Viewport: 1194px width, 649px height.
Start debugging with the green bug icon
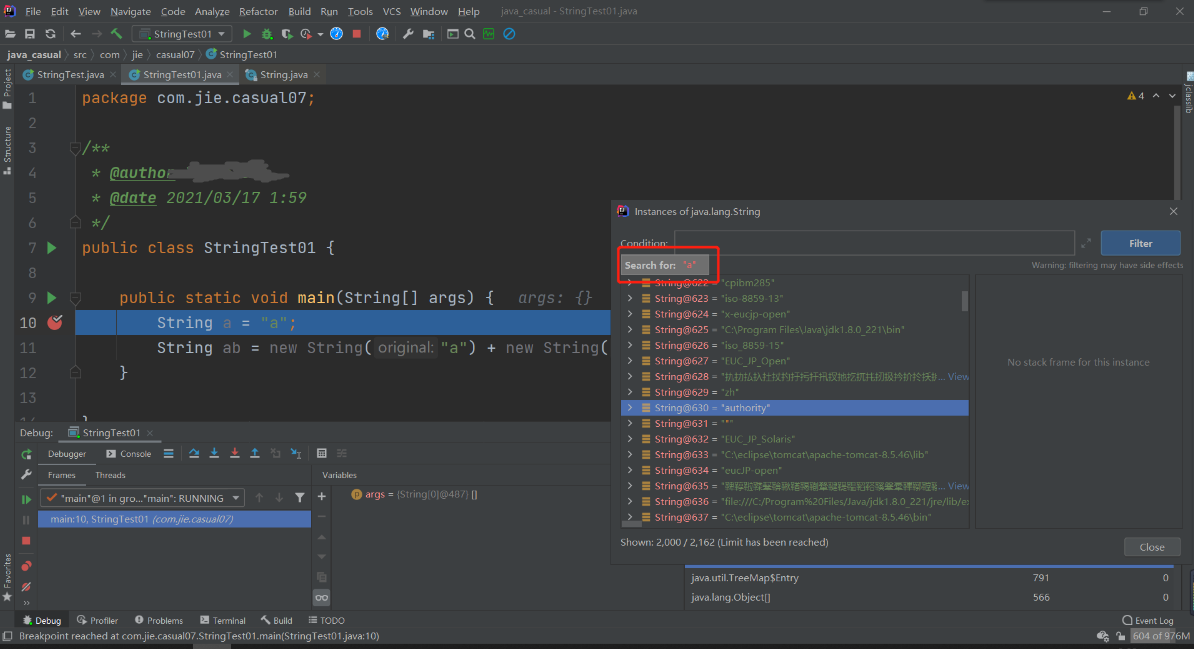[x=267, y=34]
